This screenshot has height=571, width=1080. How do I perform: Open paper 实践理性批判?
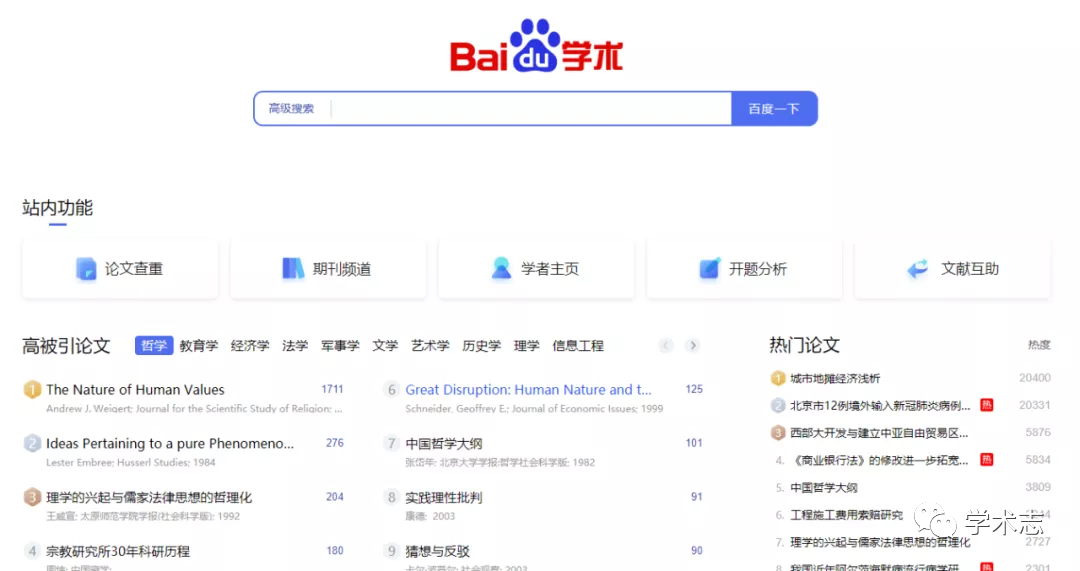[x=444, y=497]
